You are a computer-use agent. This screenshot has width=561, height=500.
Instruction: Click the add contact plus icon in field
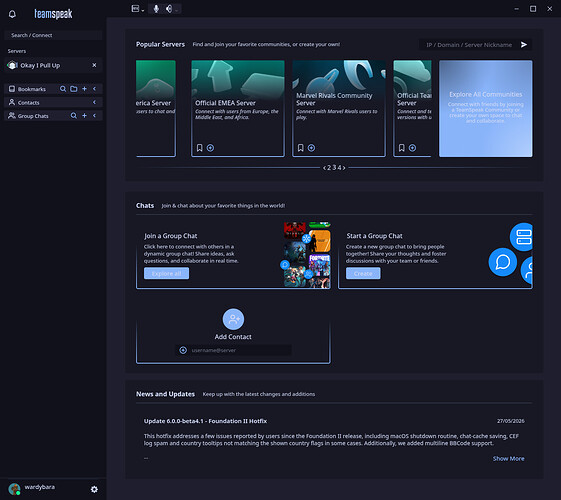pyautogui.click(x=183, y=350)
